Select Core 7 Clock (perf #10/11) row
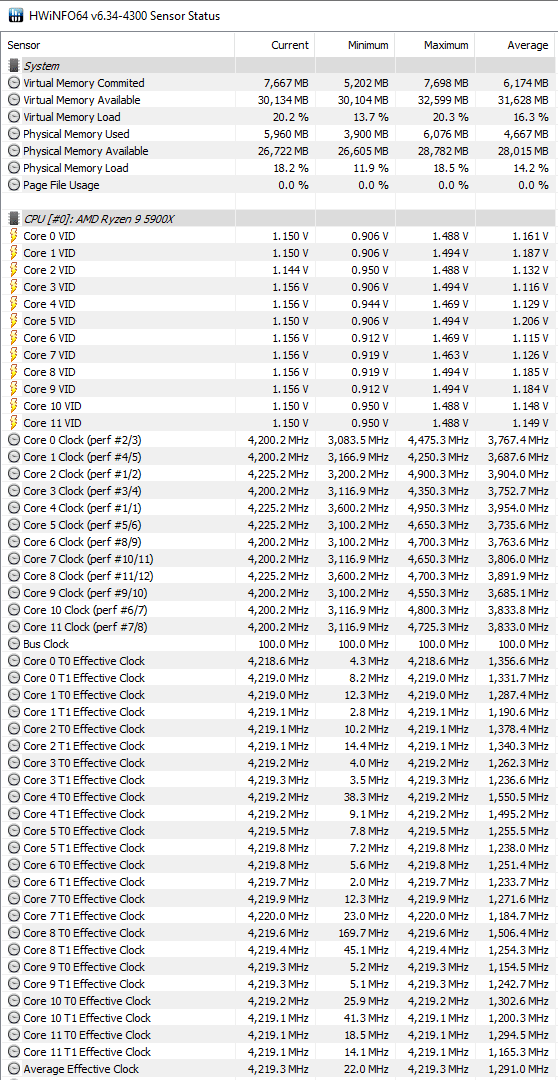Viewport: 558px width, 1080px height. coord(279,559)
